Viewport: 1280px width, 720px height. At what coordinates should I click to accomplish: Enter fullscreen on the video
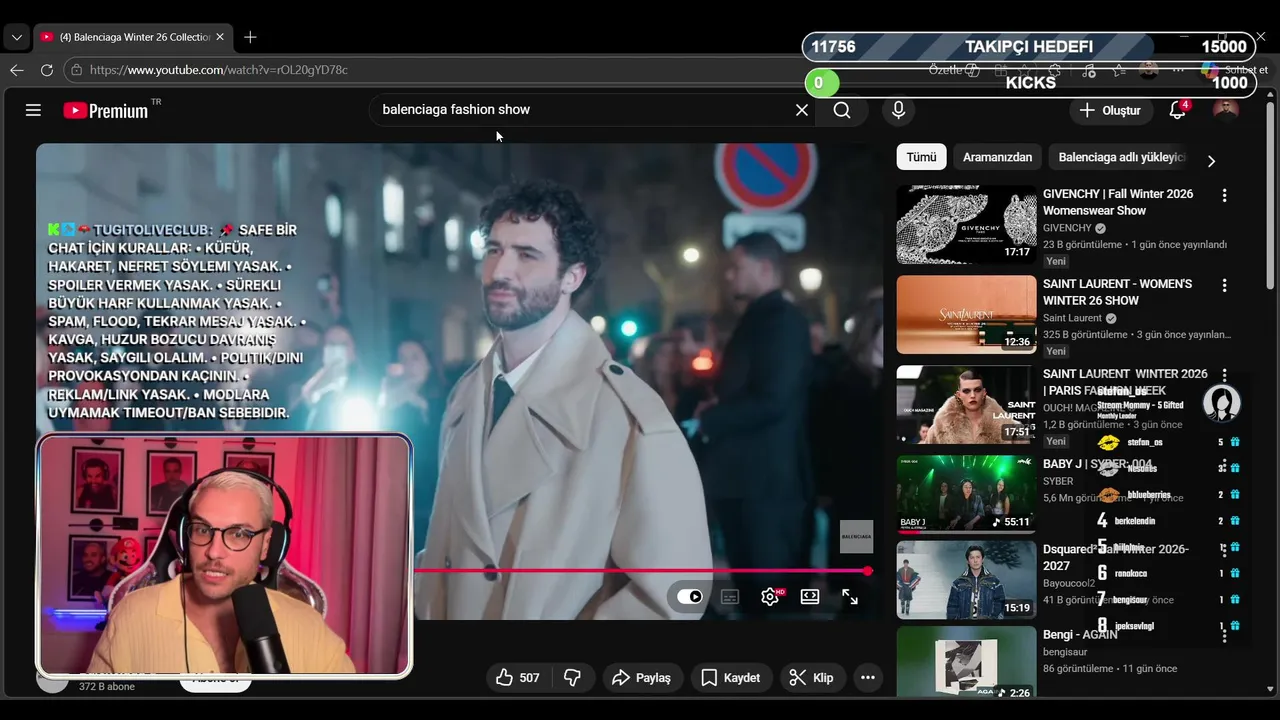(850, 597)
